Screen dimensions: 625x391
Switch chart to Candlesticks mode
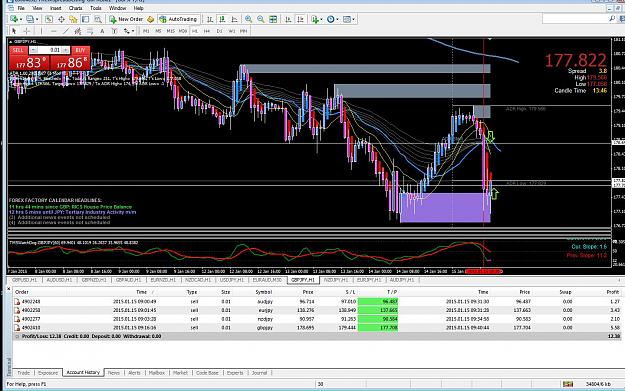pos(222,19)
